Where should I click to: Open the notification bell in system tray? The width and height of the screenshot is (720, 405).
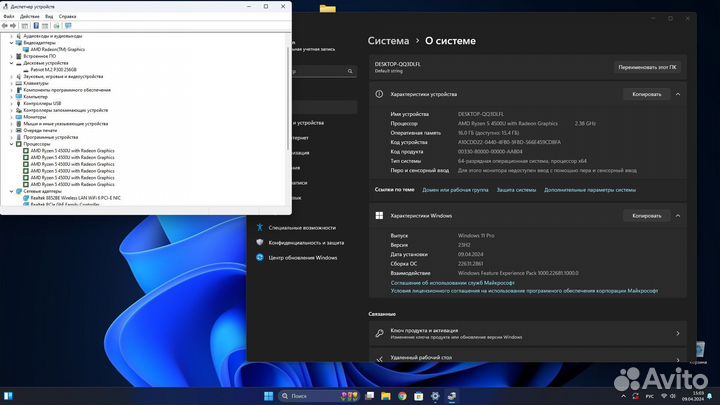click(x=710, y=396)
